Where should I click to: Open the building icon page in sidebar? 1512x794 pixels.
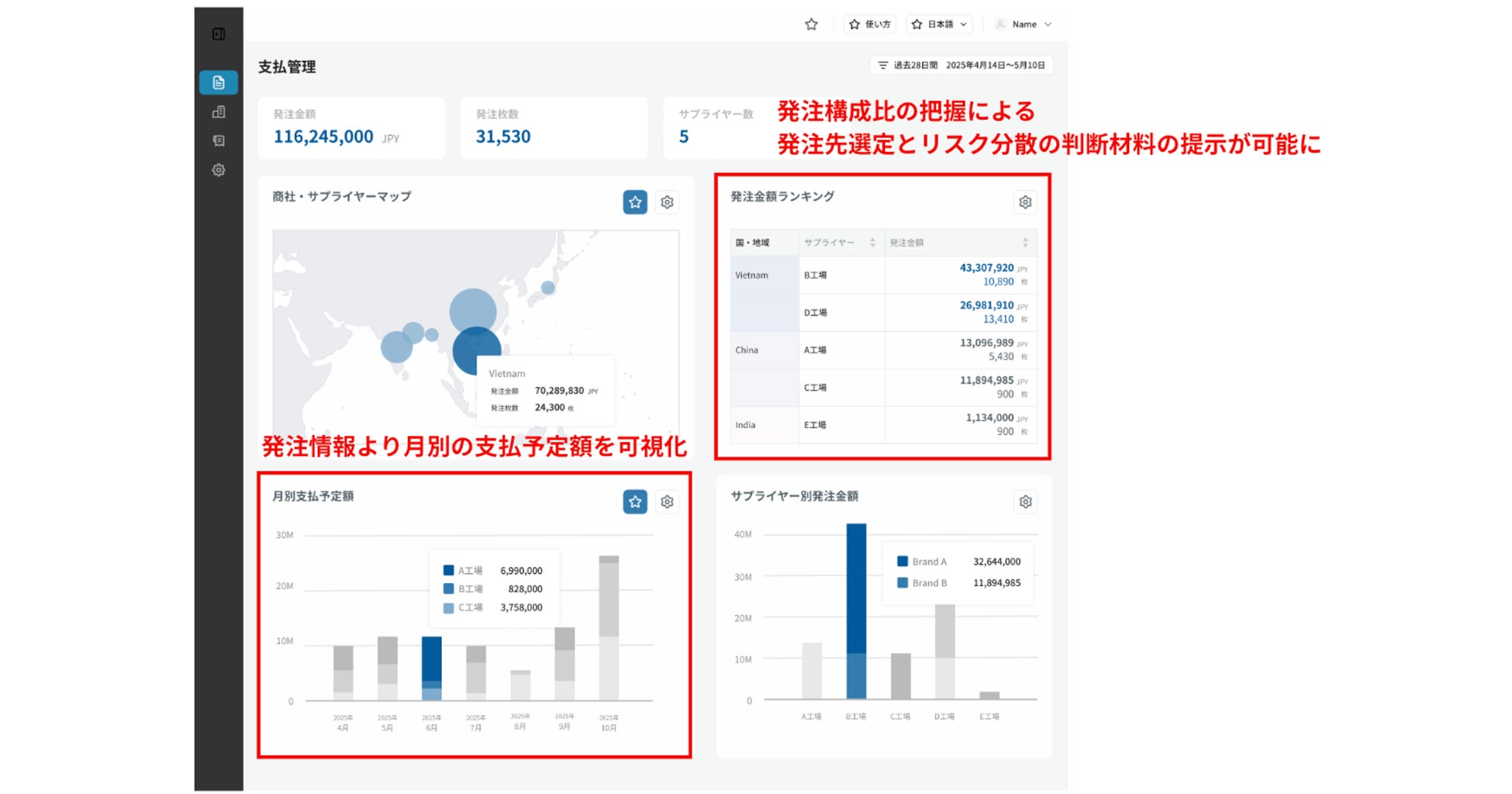coord(219,112)
